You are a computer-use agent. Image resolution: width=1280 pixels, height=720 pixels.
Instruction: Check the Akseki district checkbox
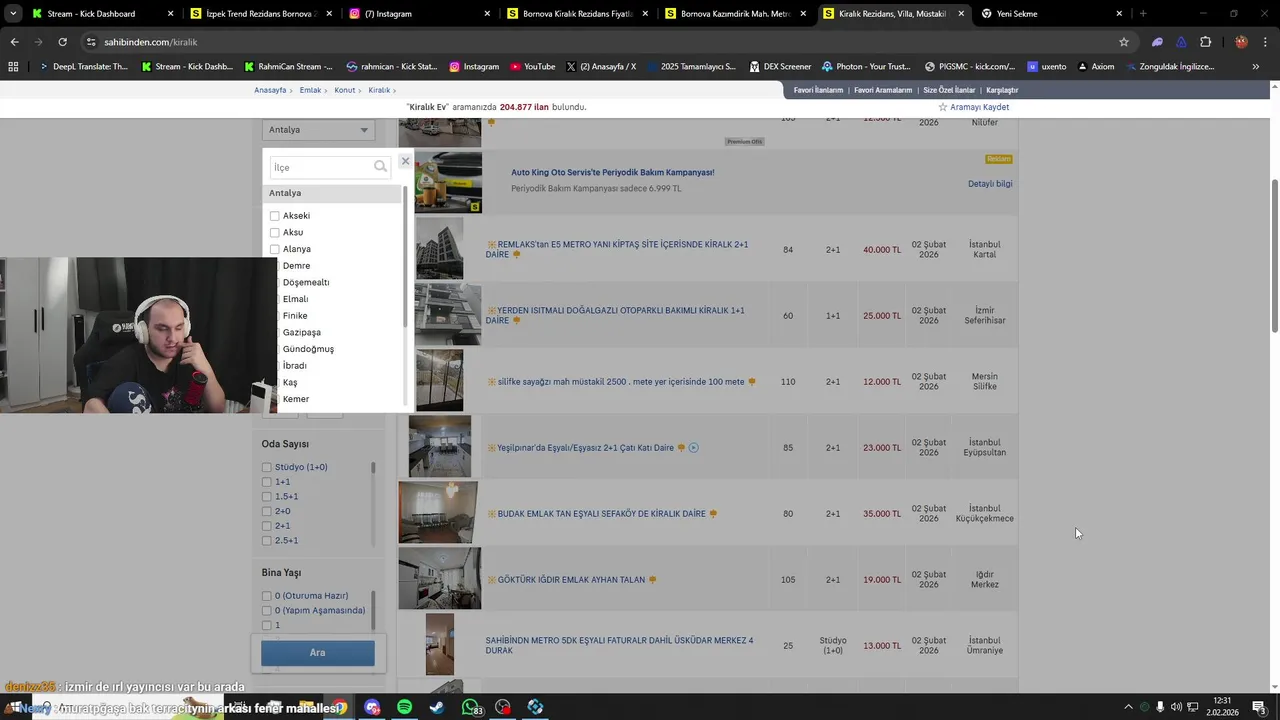click(x=274, y=216)
